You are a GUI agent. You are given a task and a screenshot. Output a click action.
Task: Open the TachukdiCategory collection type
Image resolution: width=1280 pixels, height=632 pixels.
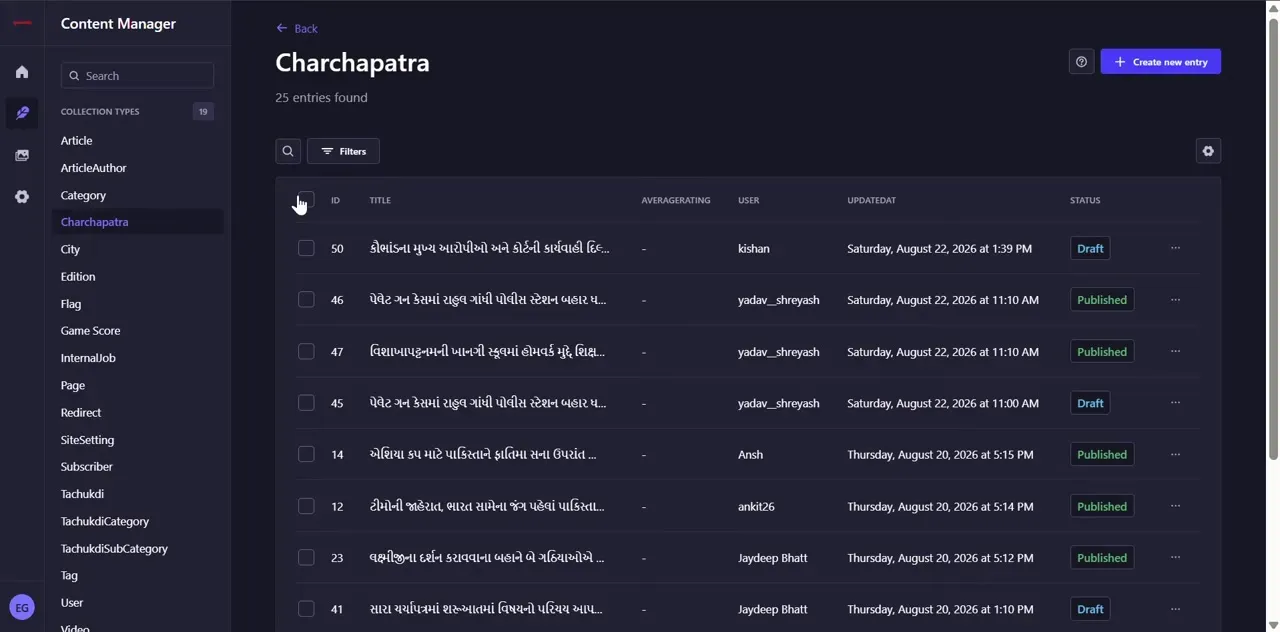[x=105, y=521]
